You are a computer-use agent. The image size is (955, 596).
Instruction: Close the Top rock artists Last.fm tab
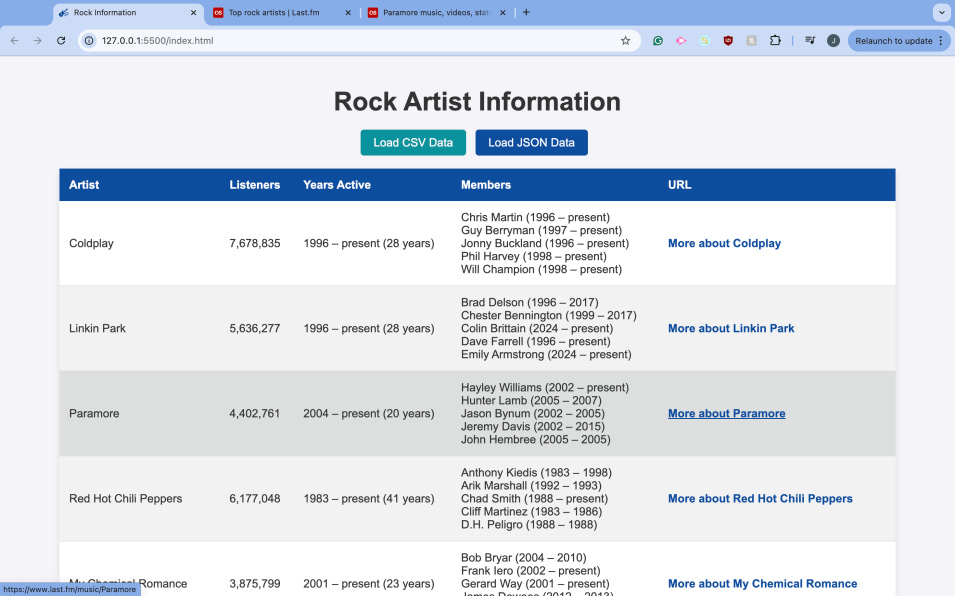pyautogui.click(x=348, y=12)
